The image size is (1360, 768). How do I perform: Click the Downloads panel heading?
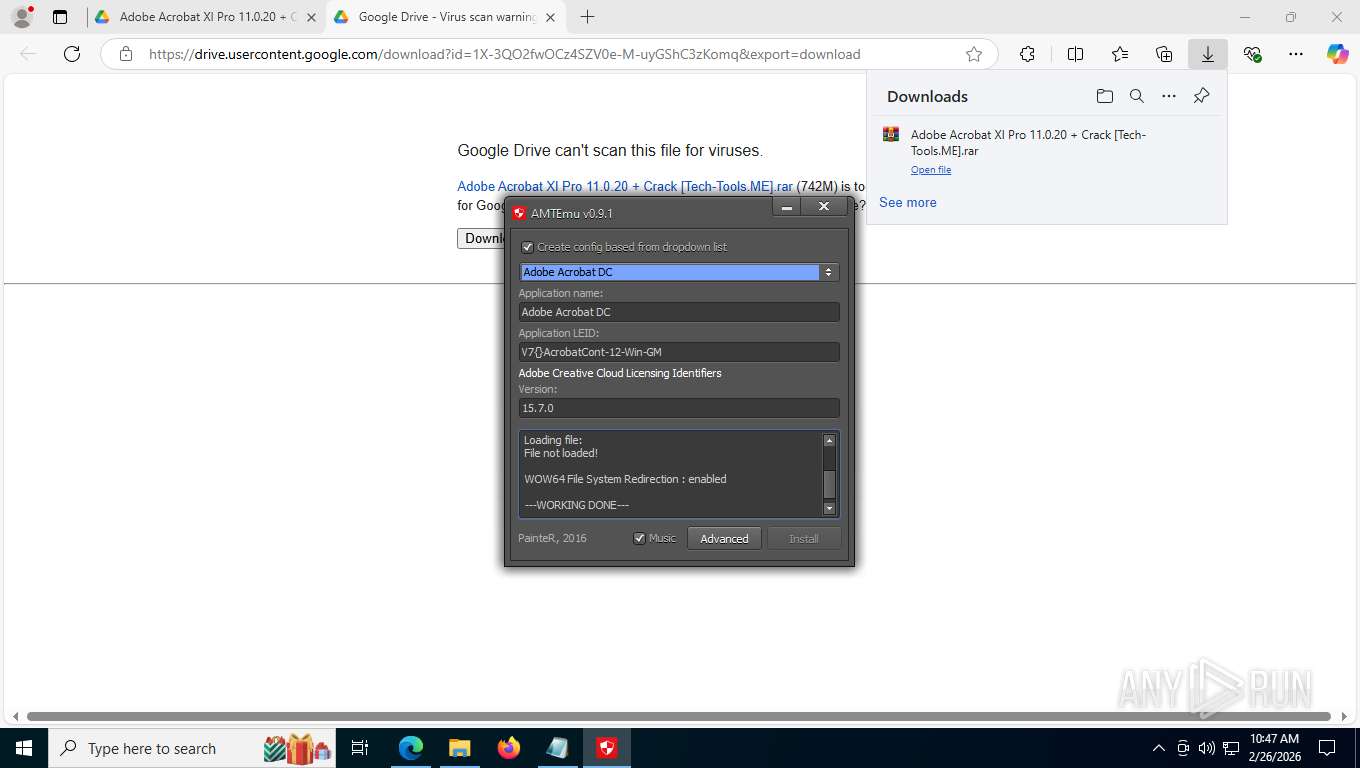[x=927, y=96]
